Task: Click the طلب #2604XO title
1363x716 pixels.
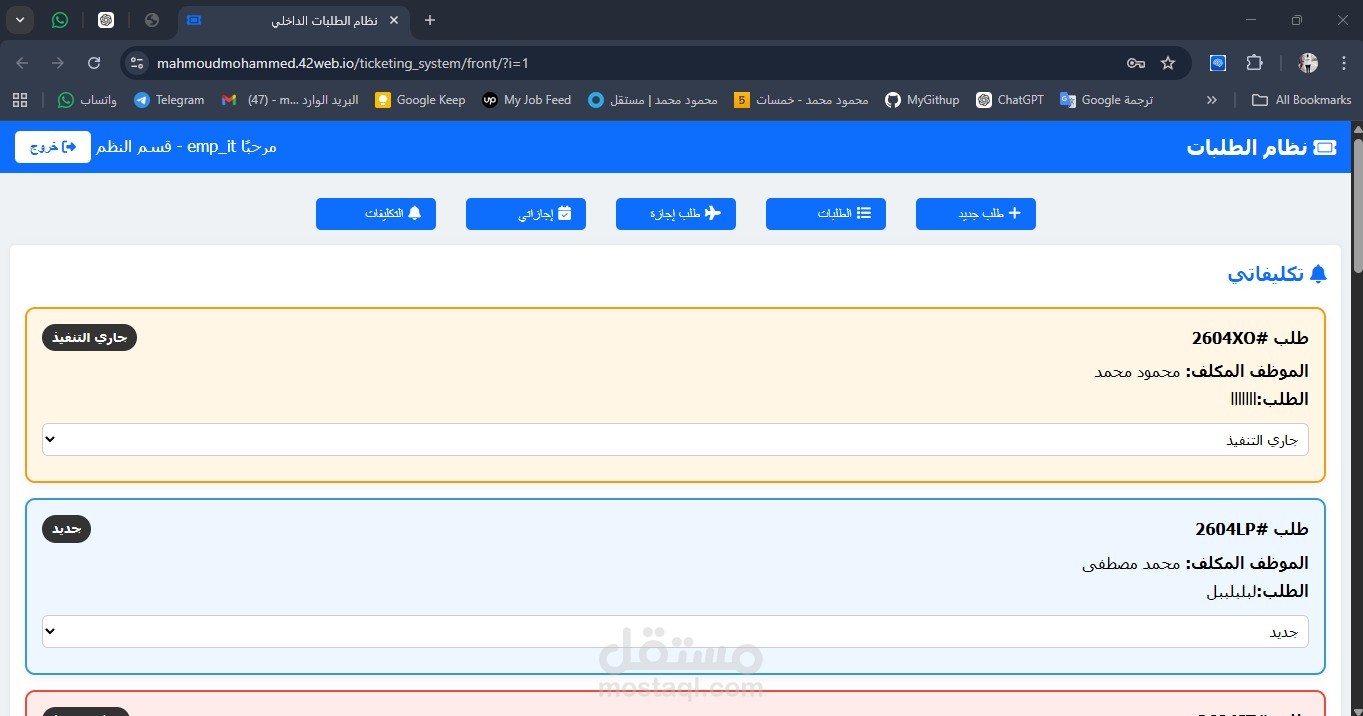Action: pyautogui.click(x=1250, y=338)
